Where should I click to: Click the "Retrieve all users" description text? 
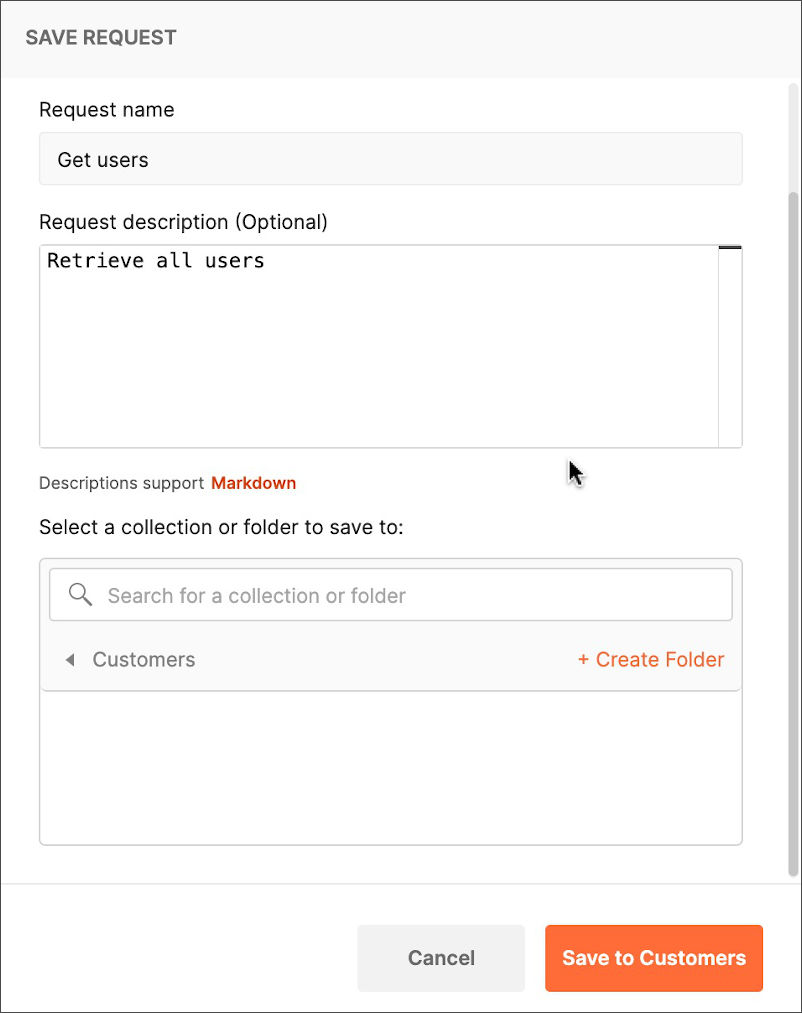[x=156, y=261]
